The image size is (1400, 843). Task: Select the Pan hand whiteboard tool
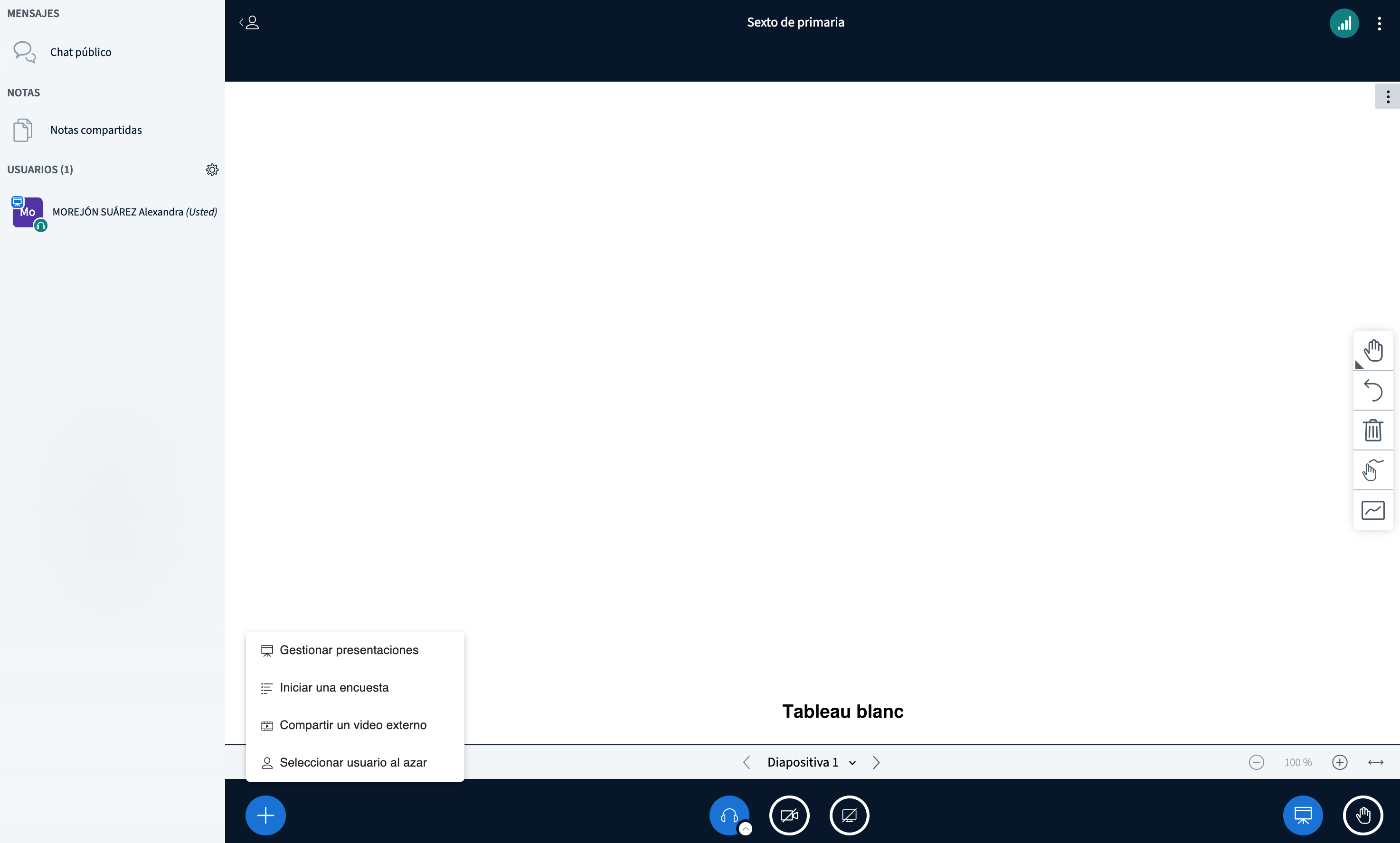[1373, 350]
